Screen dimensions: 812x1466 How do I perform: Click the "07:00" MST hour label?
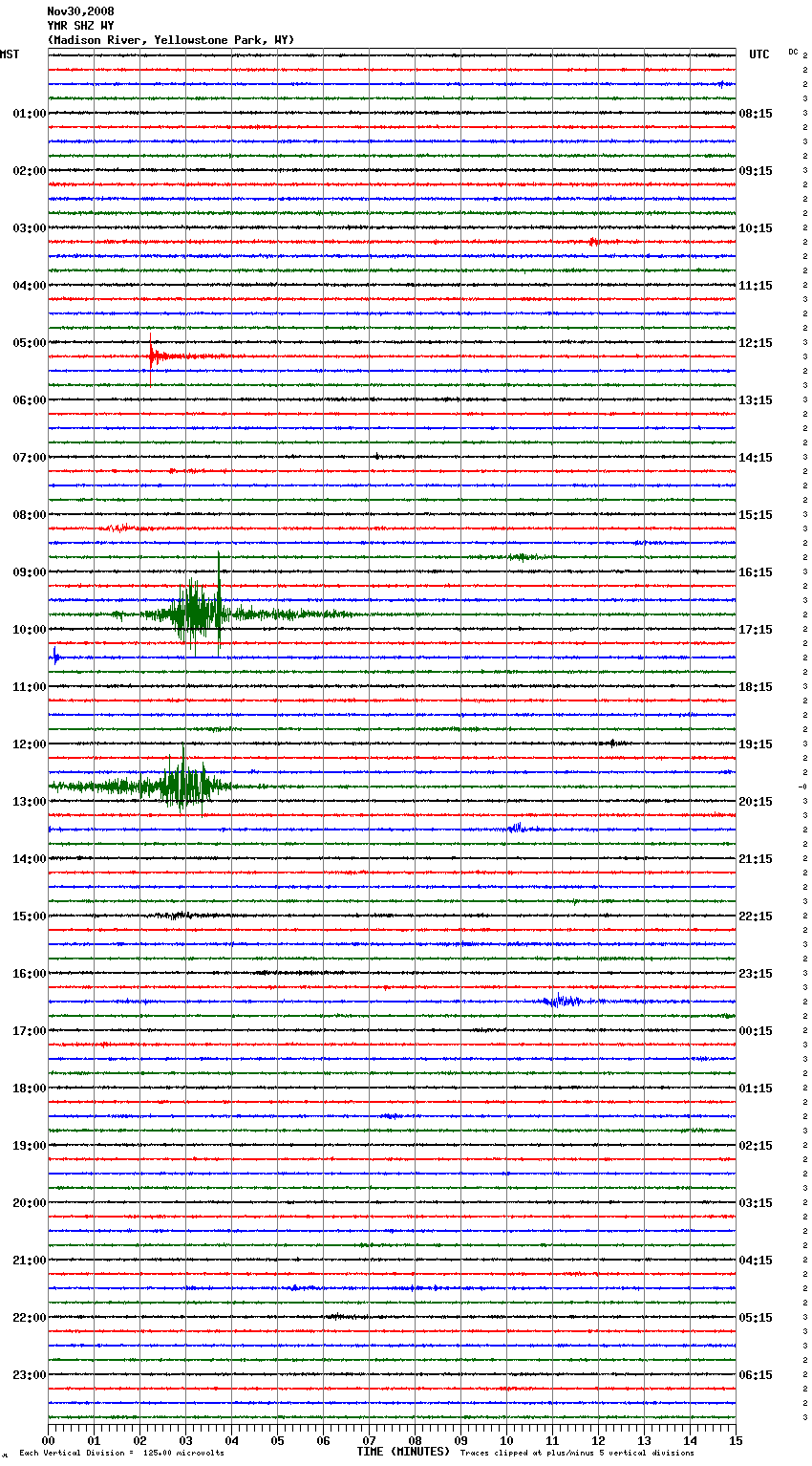coord(30,458)
